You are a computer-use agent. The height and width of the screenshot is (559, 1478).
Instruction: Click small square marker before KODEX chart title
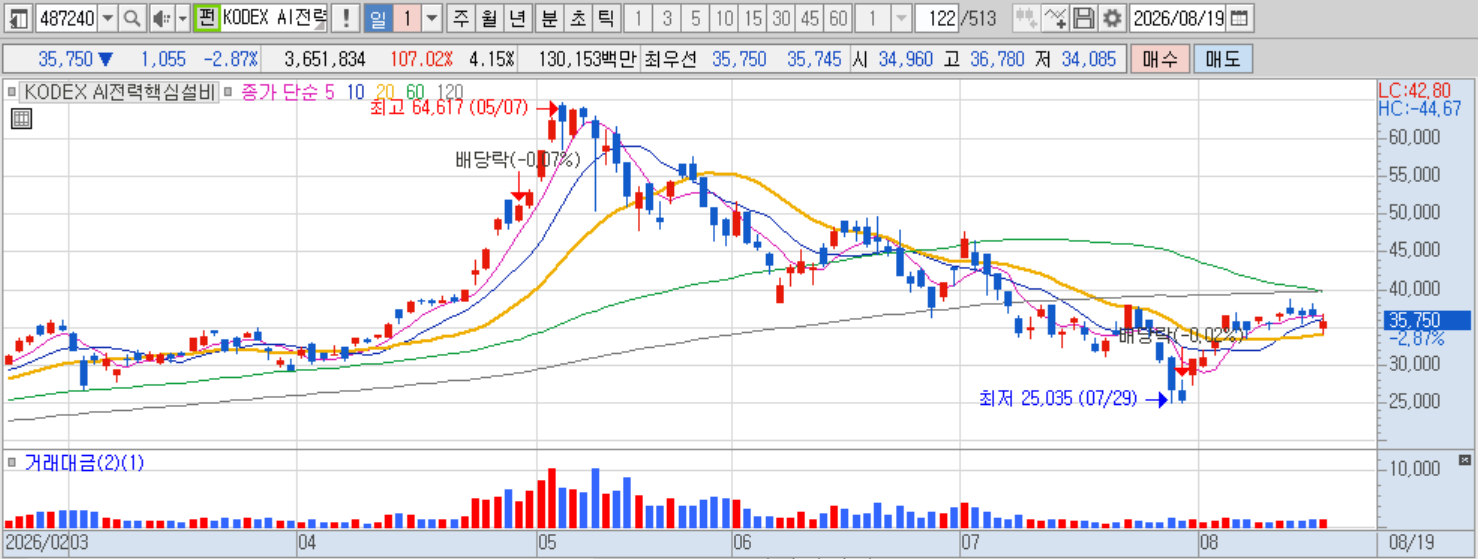pyautogui.click(x=12, y=92)
